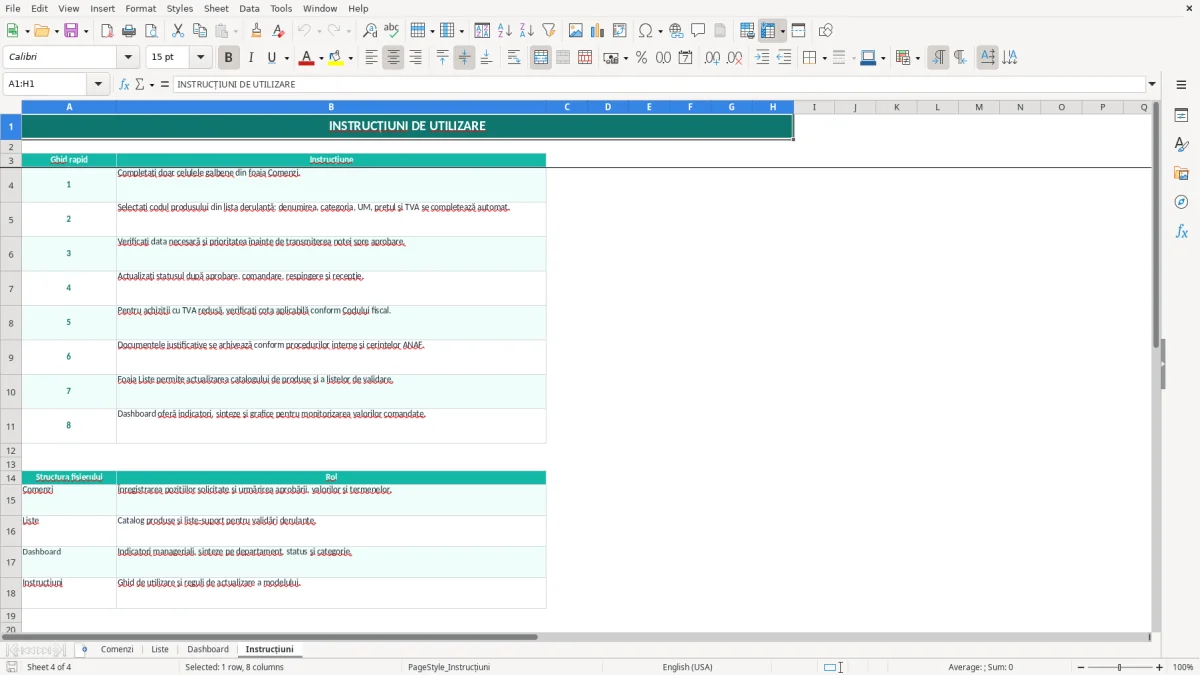This screenshot has height=675, width=1200.
Task: Open Print Preview toggle
Action: tap(151, 30)
